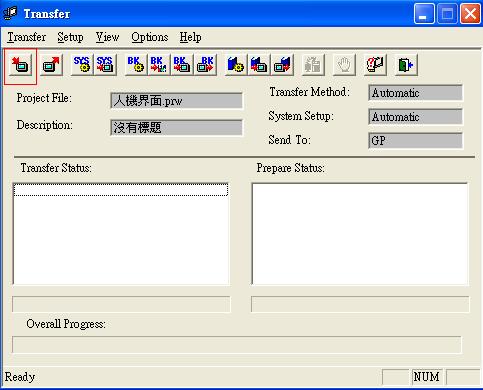Click the BK receive from unit icon
483x390 pixels.
tap(205, 65)
